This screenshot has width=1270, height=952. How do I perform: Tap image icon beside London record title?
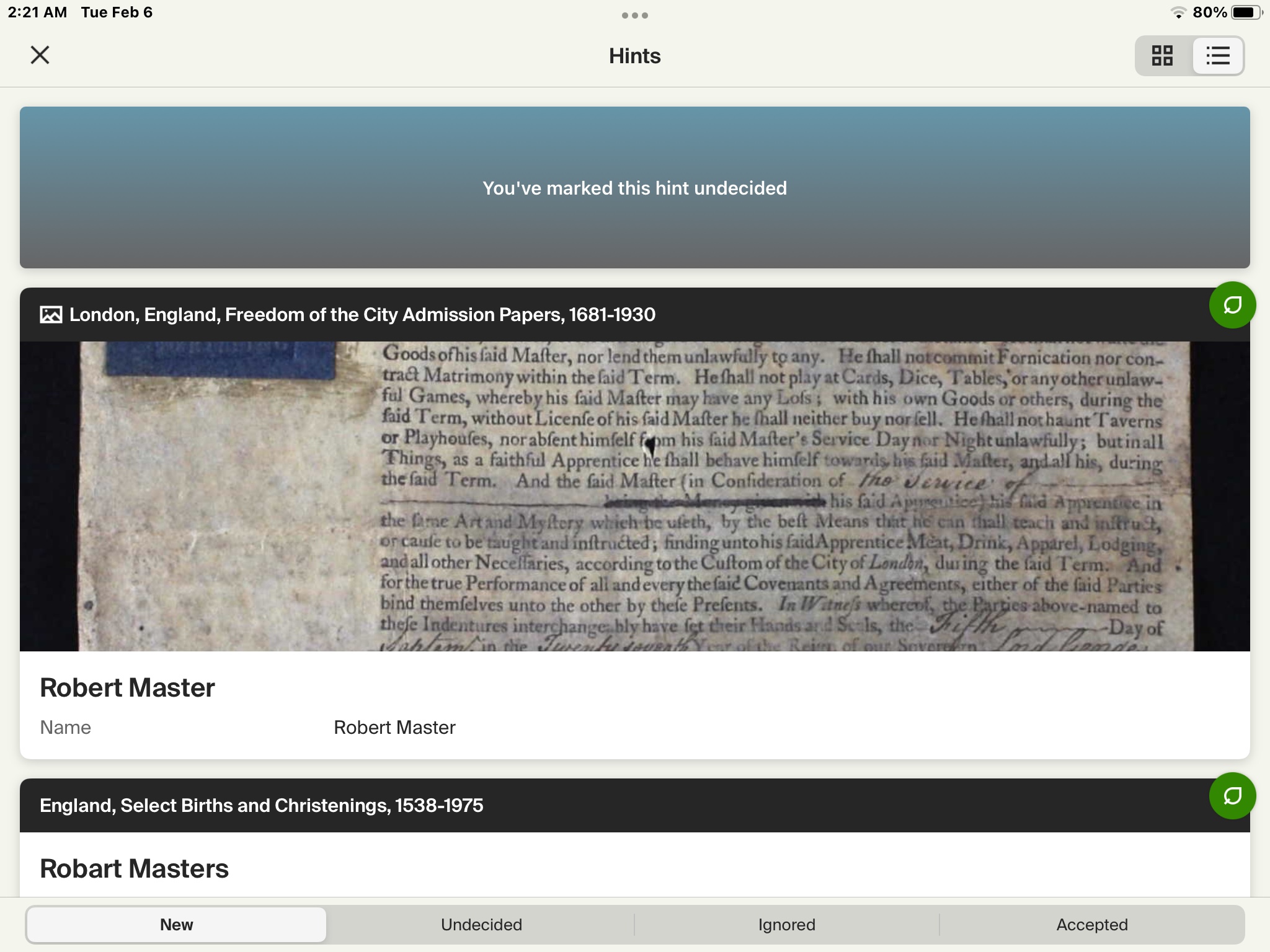coord(51,315)
